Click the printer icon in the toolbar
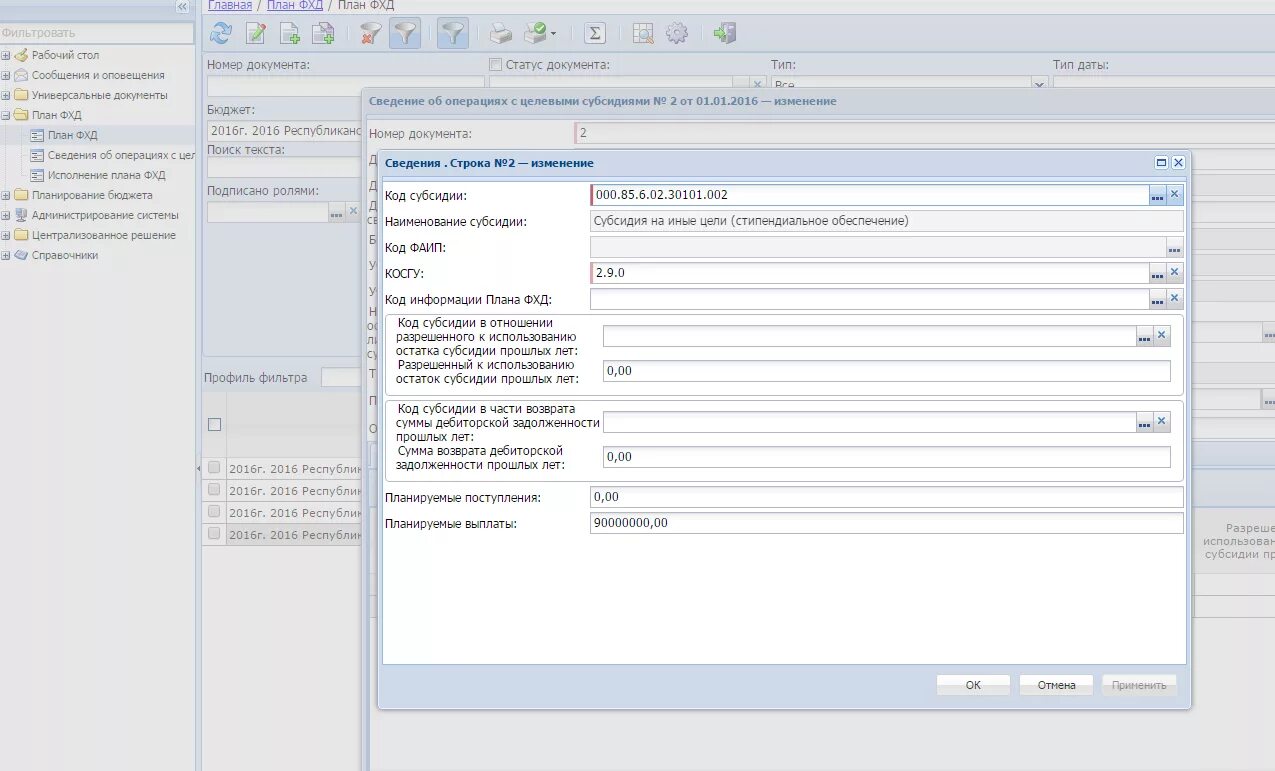Screen dimensions: 1275x771 [501, 34]
